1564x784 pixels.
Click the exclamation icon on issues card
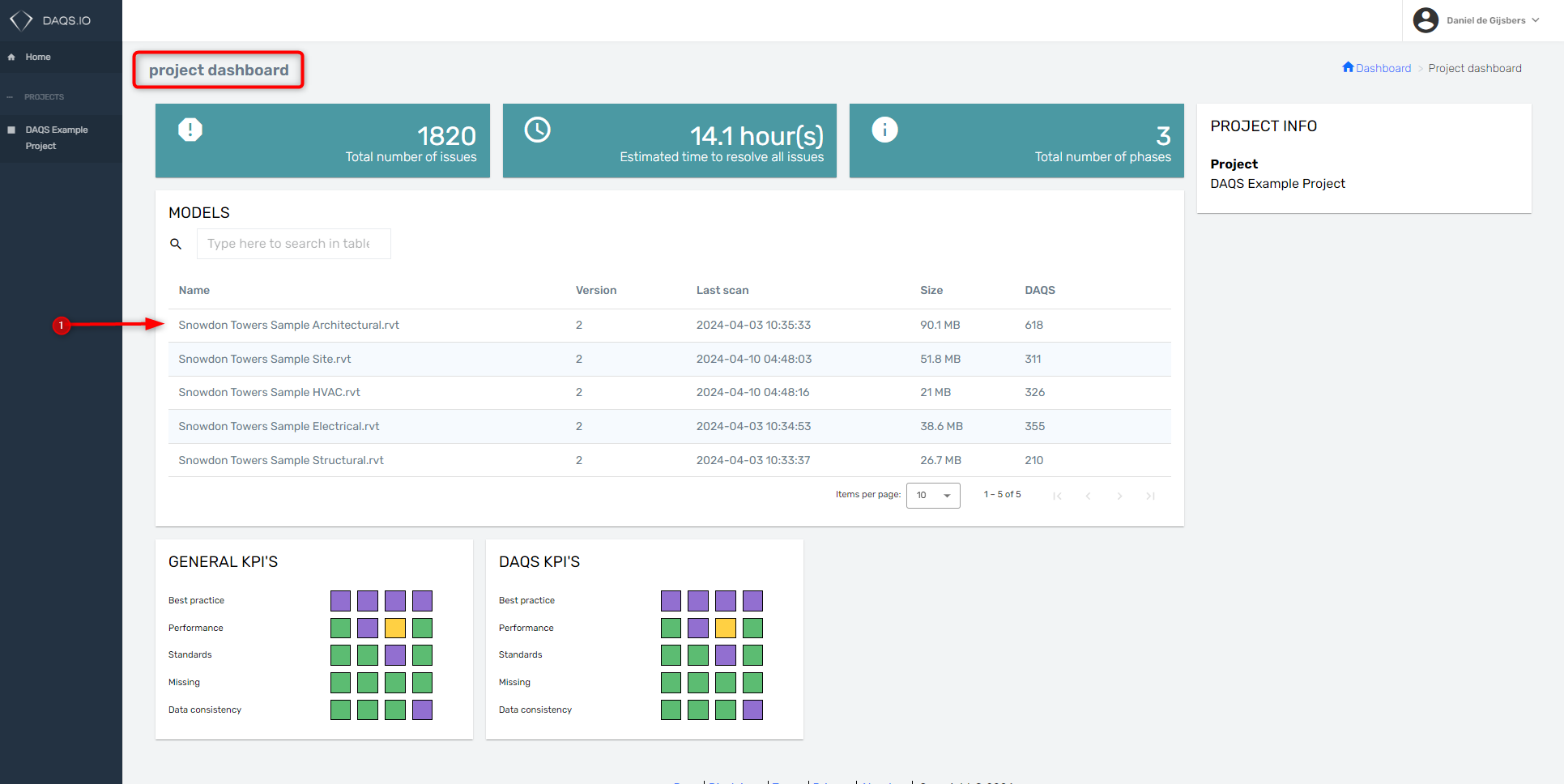(190, 130)
